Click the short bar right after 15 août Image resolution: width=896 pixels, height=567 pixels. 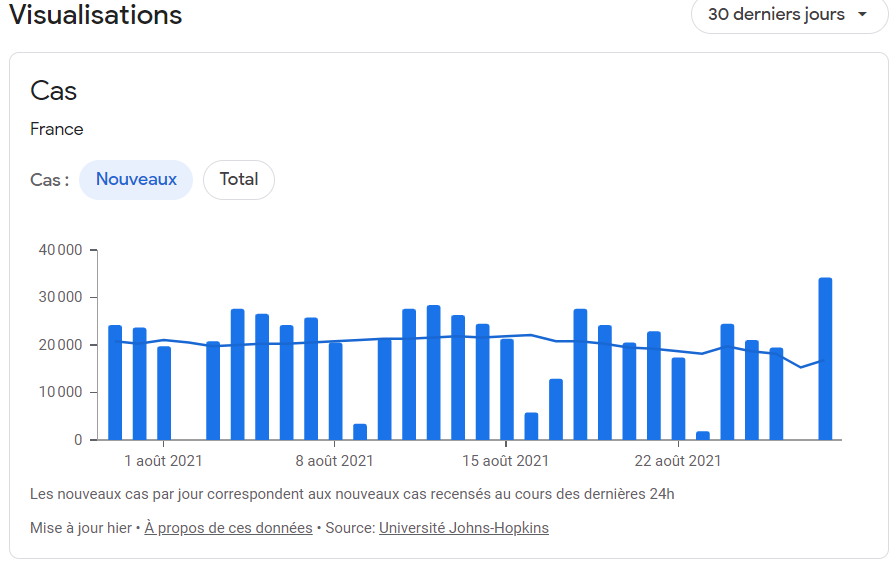tap(531, 426)
